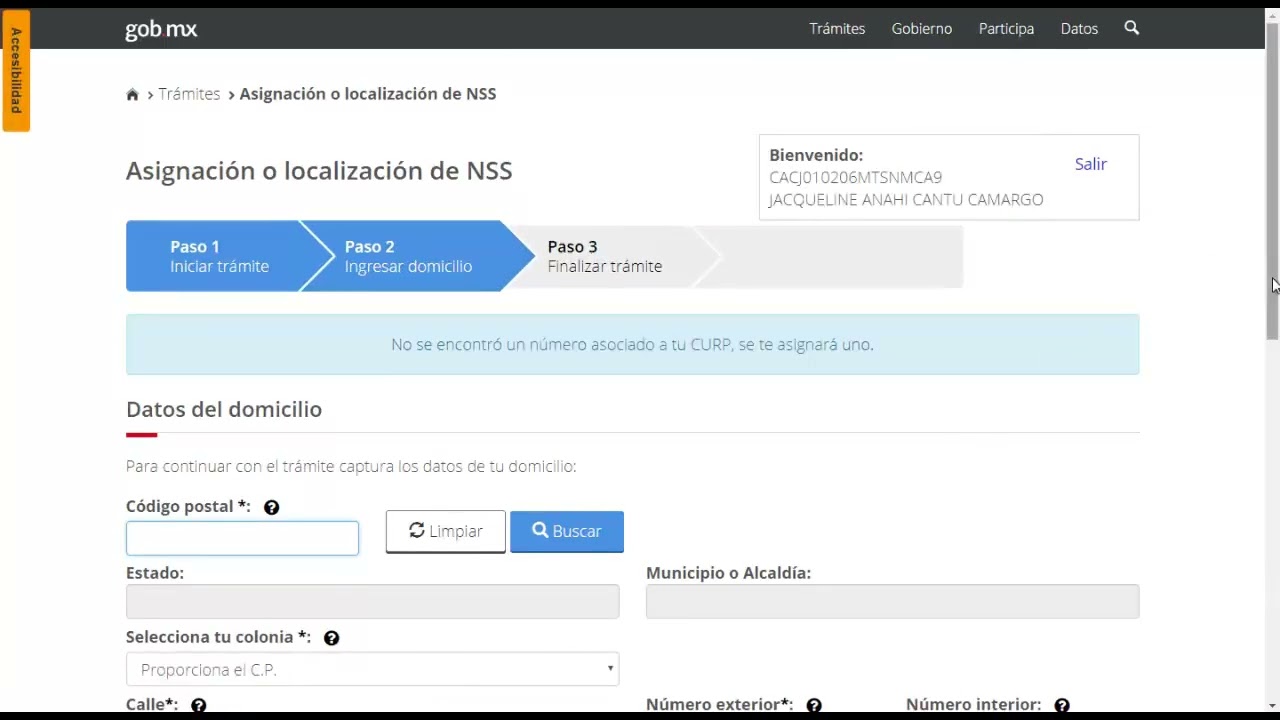Click the 'No se encontró un número' notice
Image resolution: width=1280 pixels, height=720 pixels.
632,344
